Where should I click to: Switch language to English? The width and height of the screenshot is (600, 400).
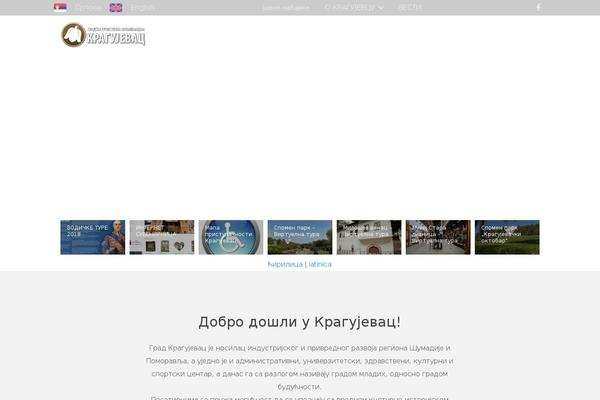(142, 7)
